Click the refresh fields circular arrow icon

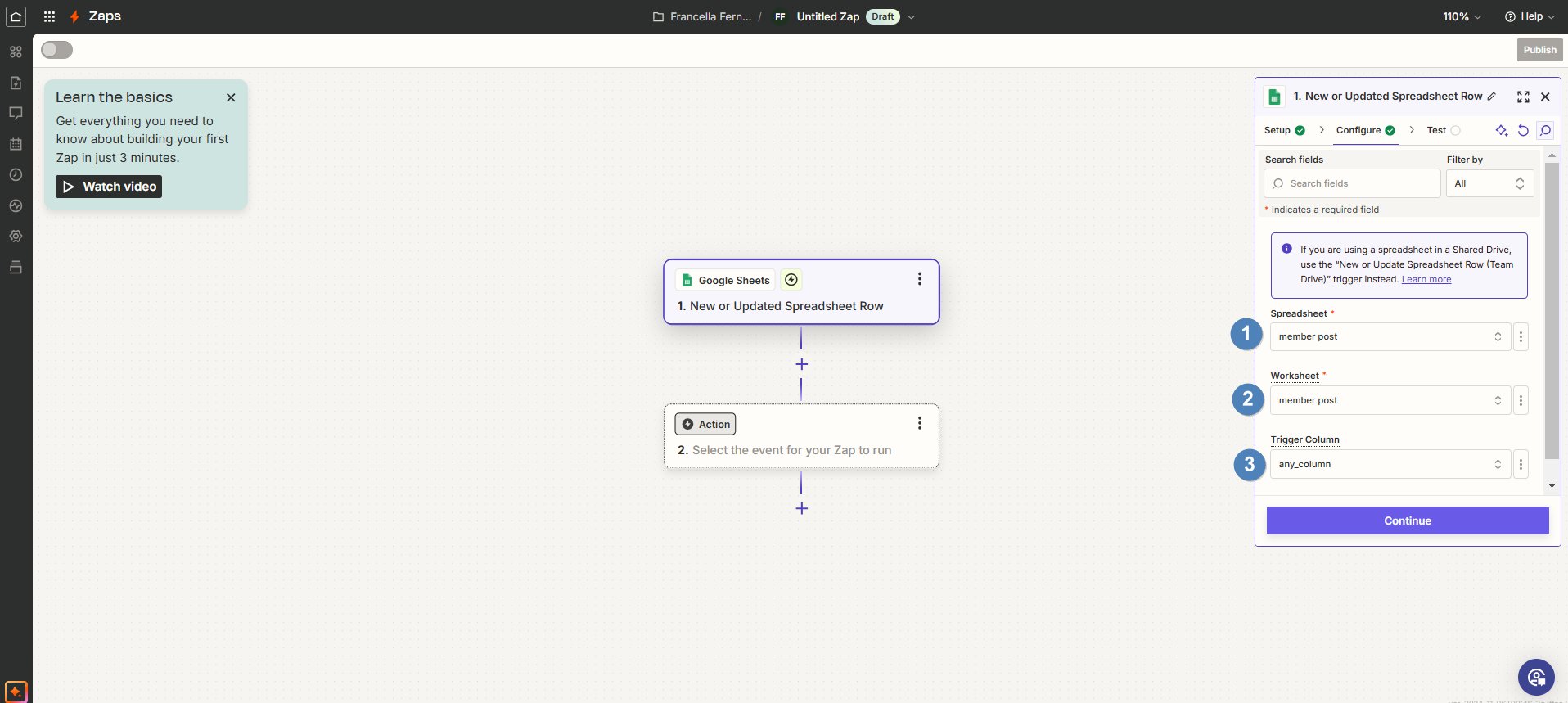click(x=1523, y=130)
